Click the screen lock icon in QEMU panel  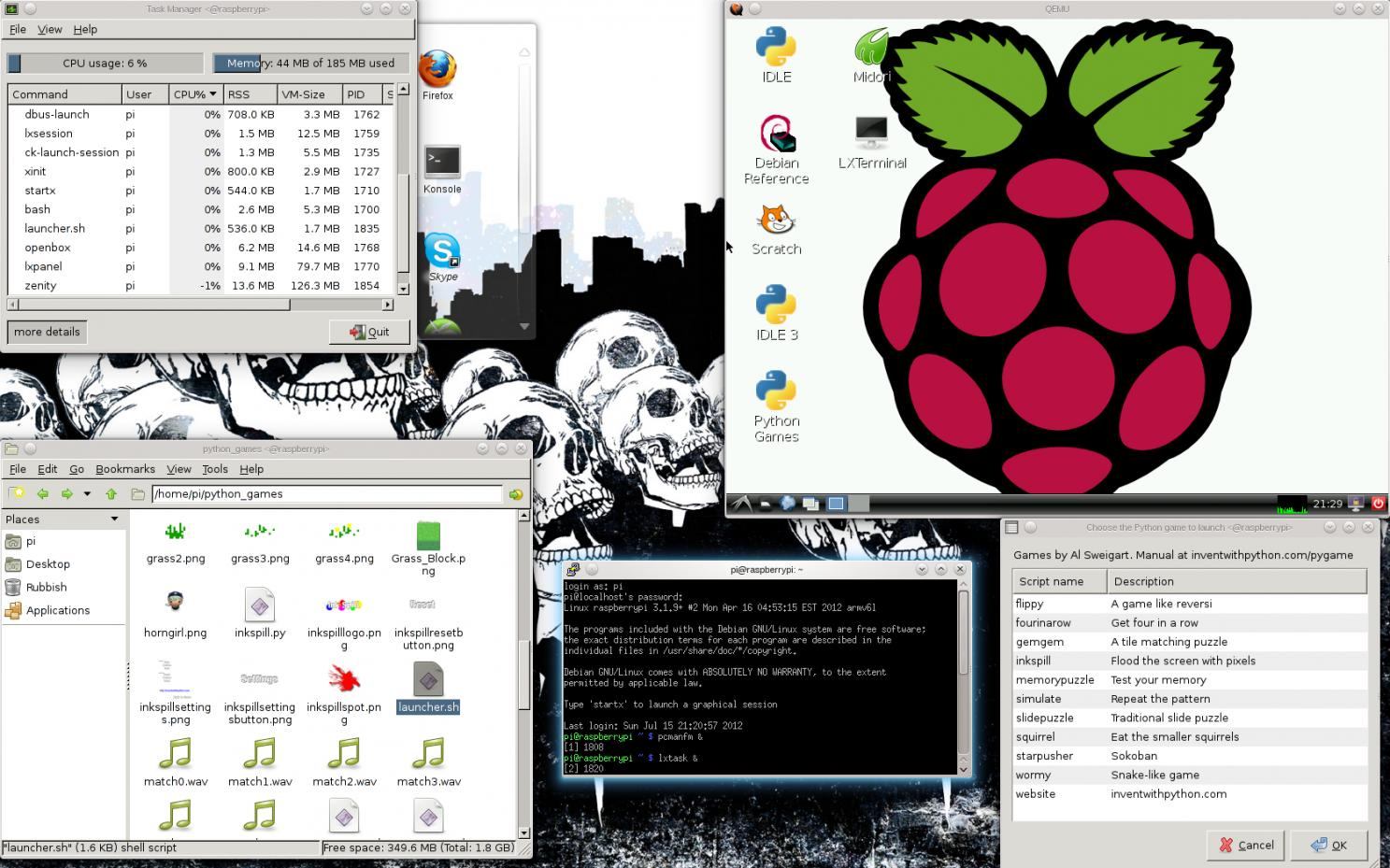[1356, 504]
